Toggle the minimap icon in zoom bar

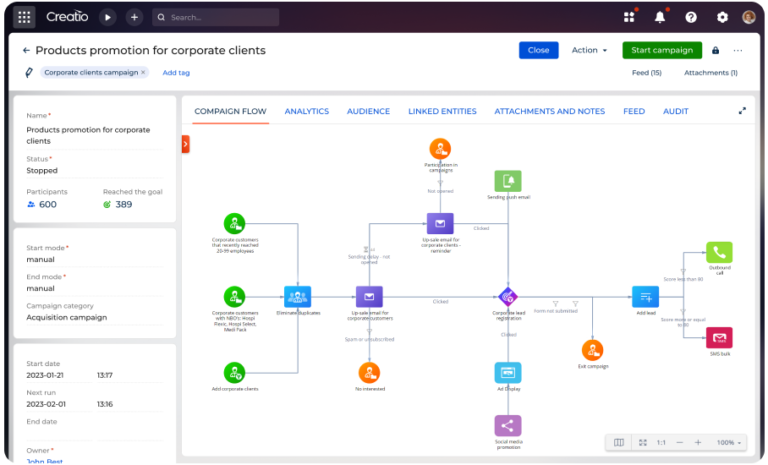(x=619, y=442)
